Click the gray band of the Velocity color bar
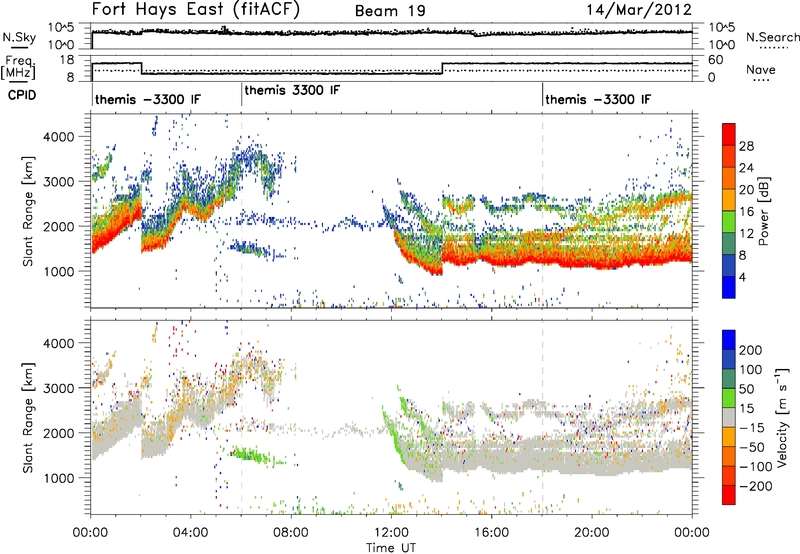Screen dimensions: 800x554 [729, 417]
